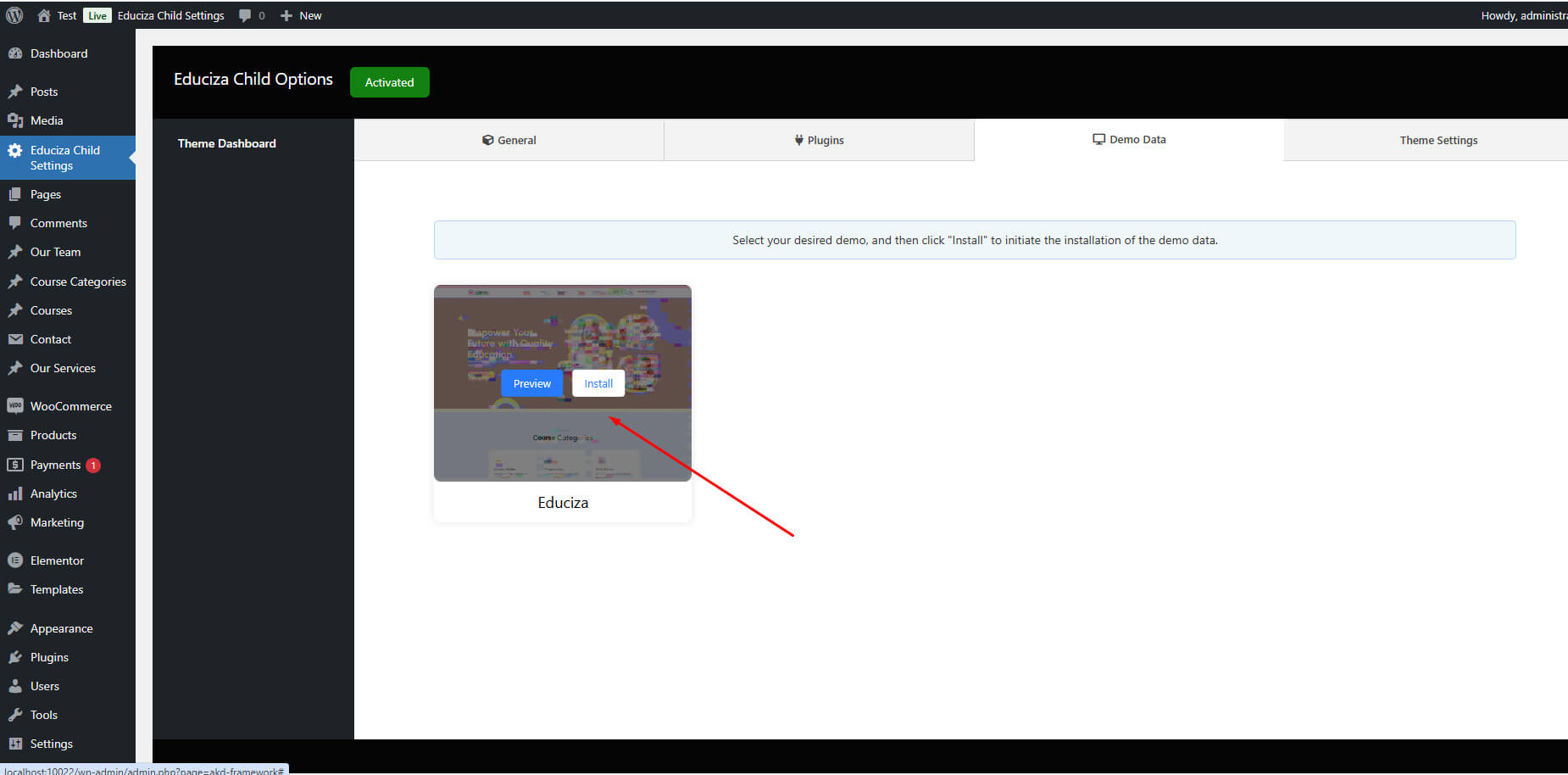Image resolution: width=1568 pixels, height=775 pixels.
Task: Click the WordPress logo icon
Action: coord(14,15)
